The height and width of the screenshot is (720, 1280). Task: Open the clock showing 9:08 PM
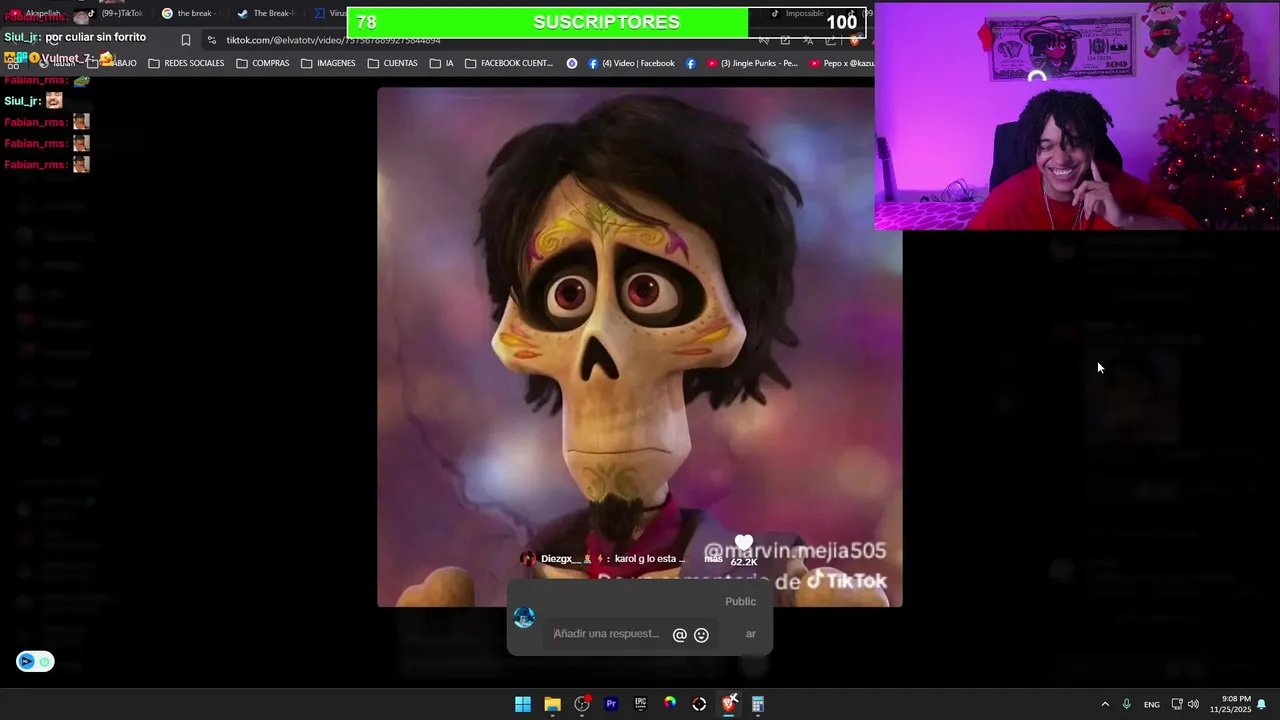1230,704
